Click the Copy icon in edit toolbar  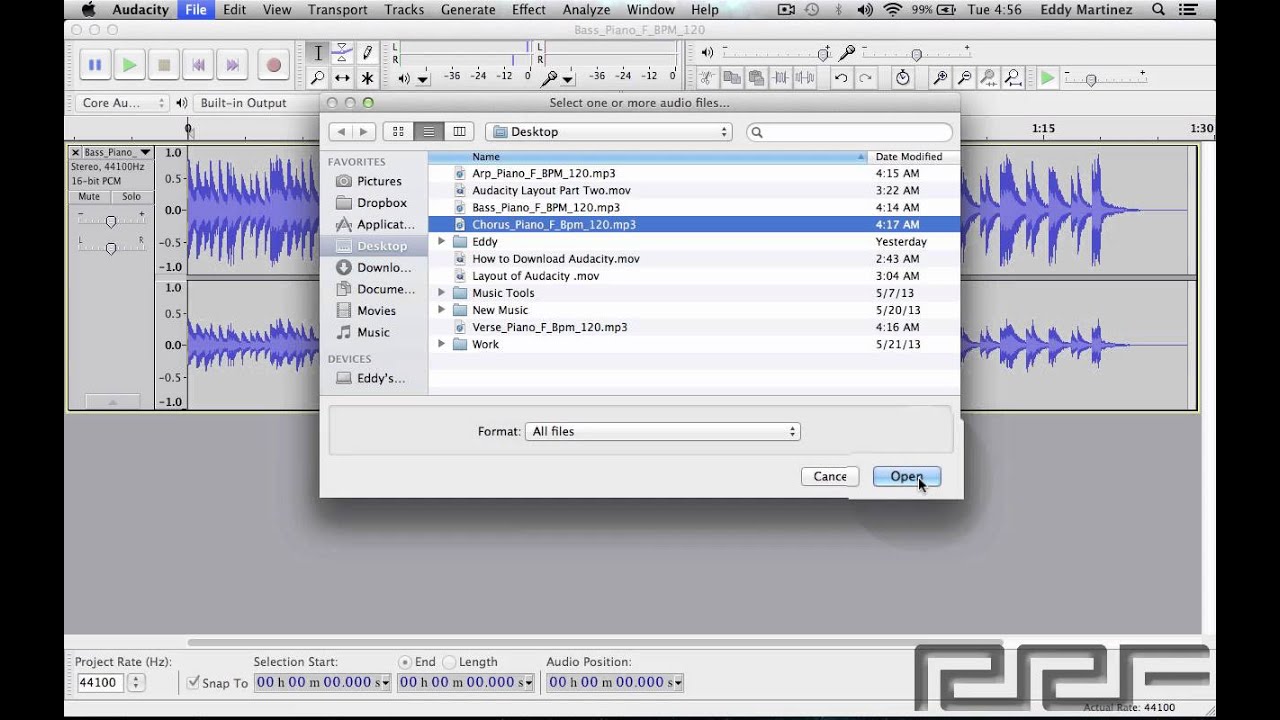[x=732, y=77]
